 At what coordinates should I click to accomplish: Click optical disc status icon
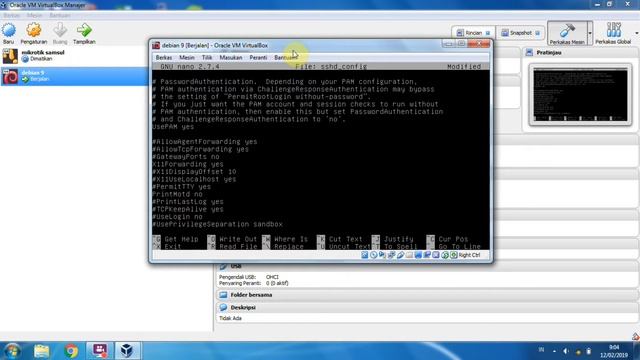[373, 255]
